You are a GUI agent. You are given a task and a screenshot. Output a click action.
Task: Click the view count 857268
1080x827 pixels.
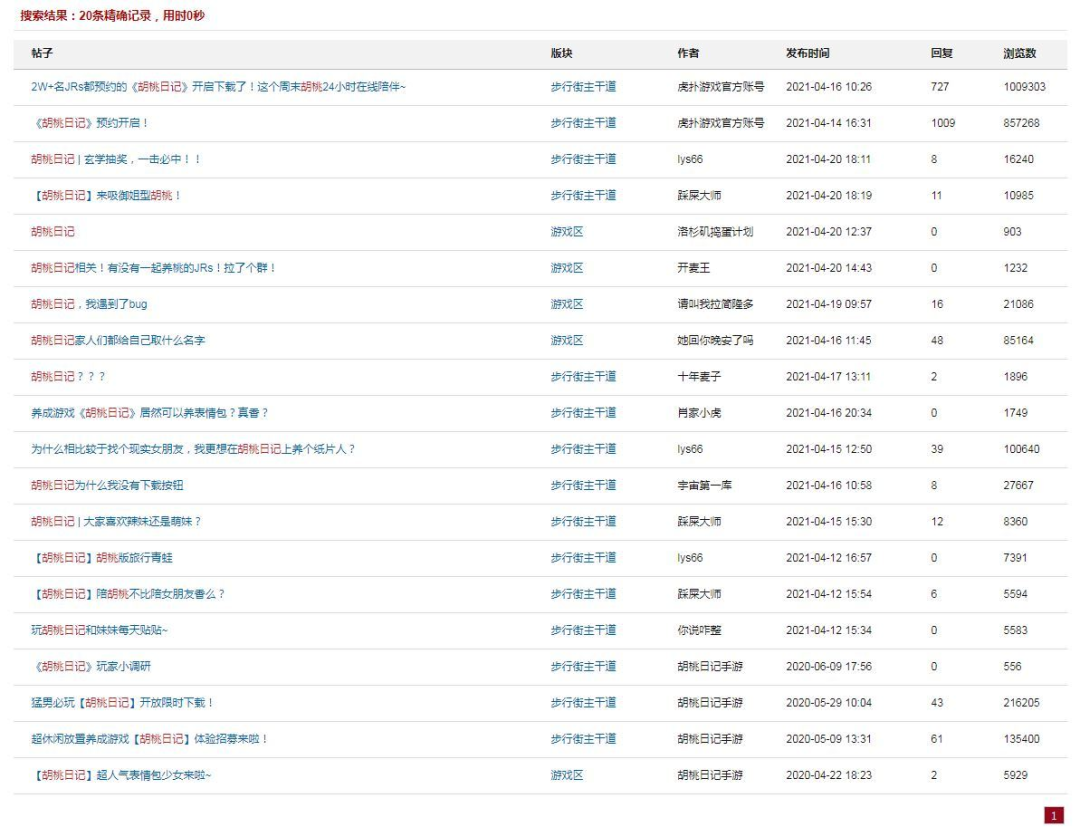point(1021,123)
